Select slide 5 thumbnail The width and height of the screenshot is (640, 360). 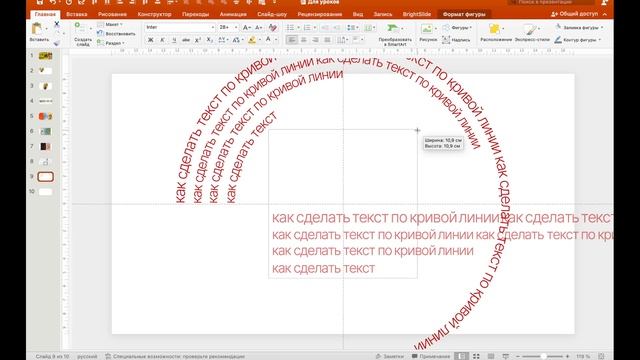(x=45, y=116)
